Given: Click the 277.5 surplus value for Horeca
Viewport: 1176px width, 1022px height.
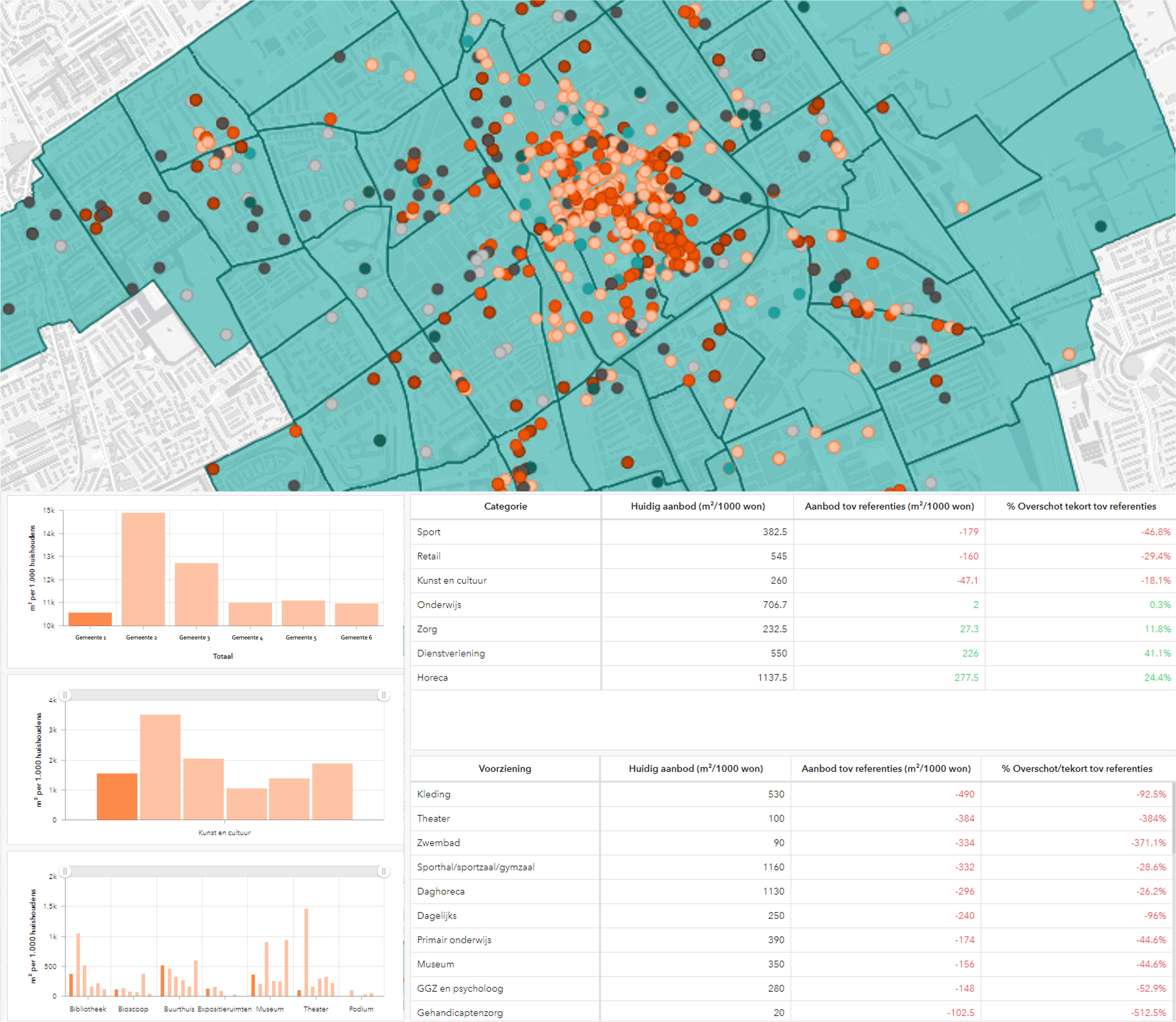Looking at the screenshot, I should tap(967, 678).
